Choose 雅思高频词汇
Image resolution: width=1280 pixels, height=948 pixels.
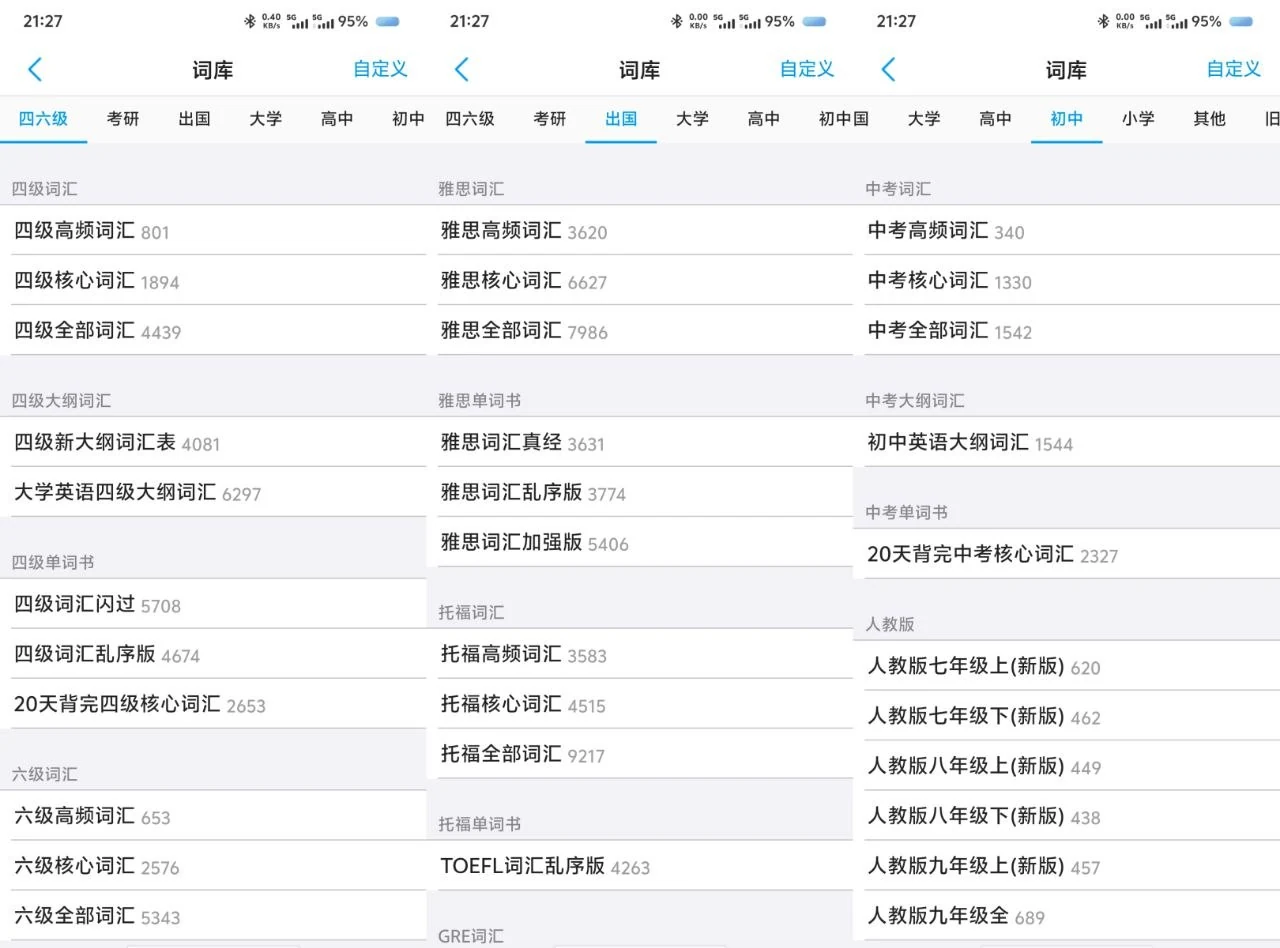tap(640, 231)
